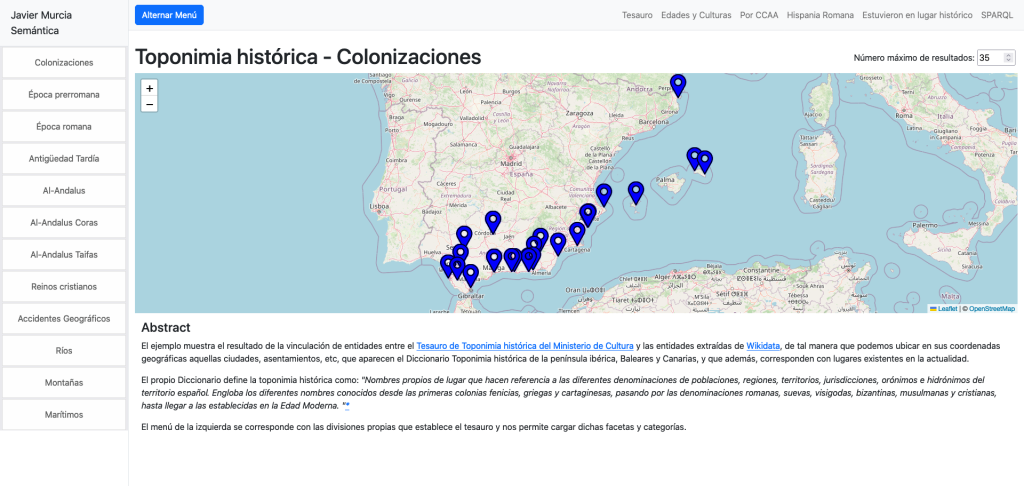Click the map marker near Perpignan
1024x486 pixels.
678,85
